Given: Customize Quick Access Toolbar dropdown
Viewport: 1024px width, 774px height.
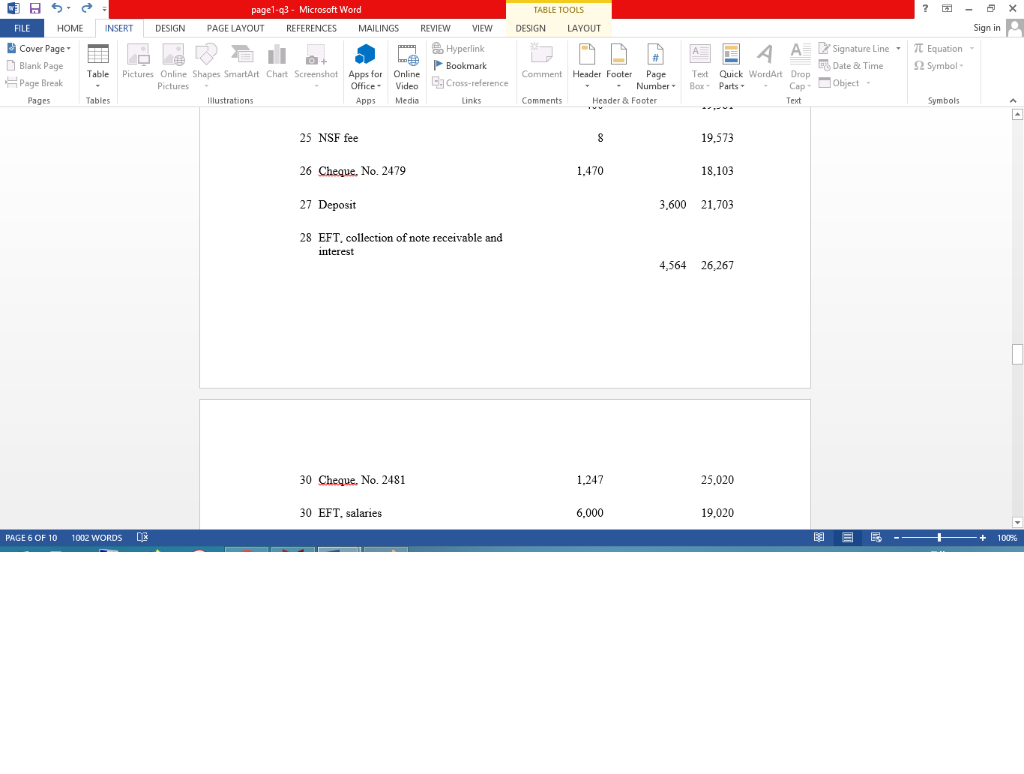Looking at the screenshot, I should tap(104, 9).
